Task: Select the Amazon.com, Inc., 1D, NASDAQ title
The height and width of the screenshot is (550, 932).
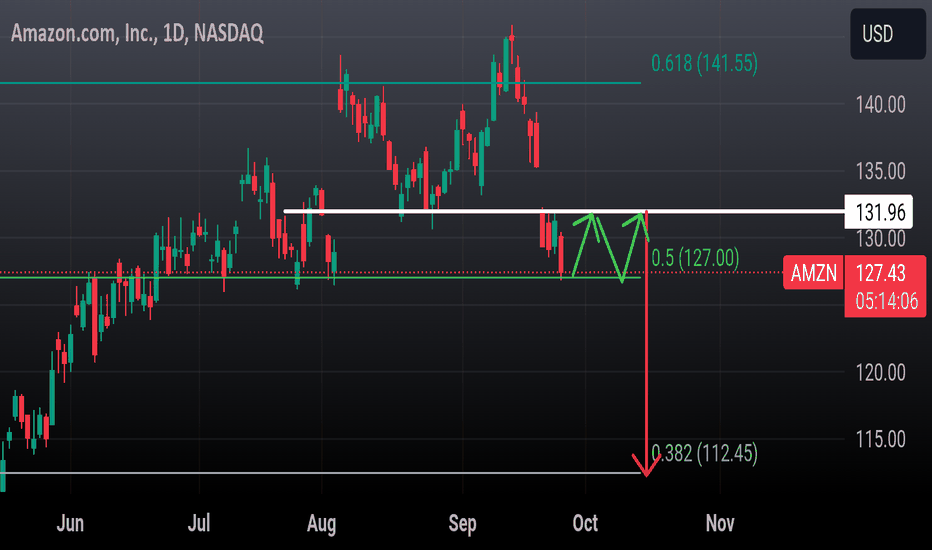Action: tap(137, 33)
